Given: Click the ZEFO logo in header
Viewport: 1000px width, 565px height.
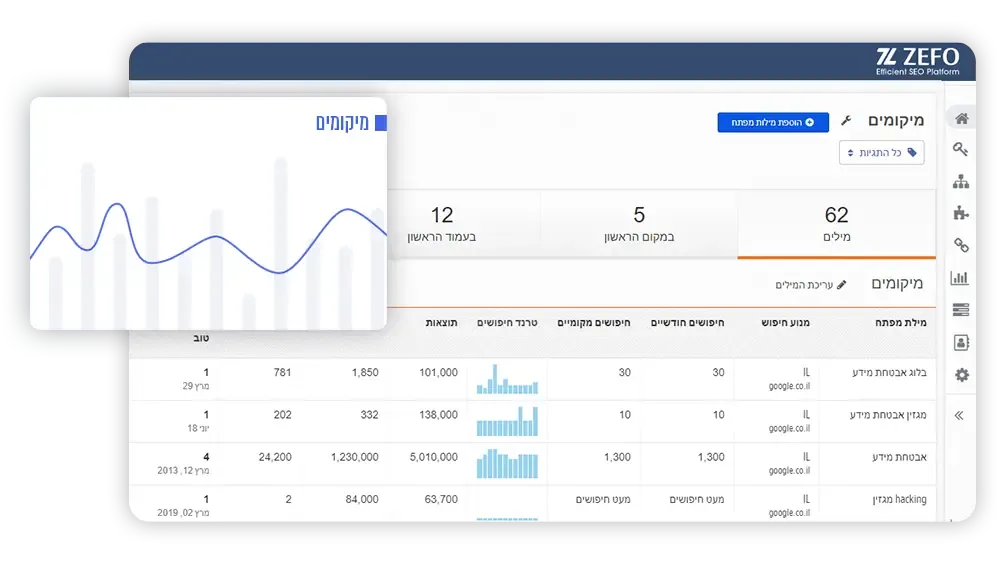Looking at the screenshot, I should point(917,61).
